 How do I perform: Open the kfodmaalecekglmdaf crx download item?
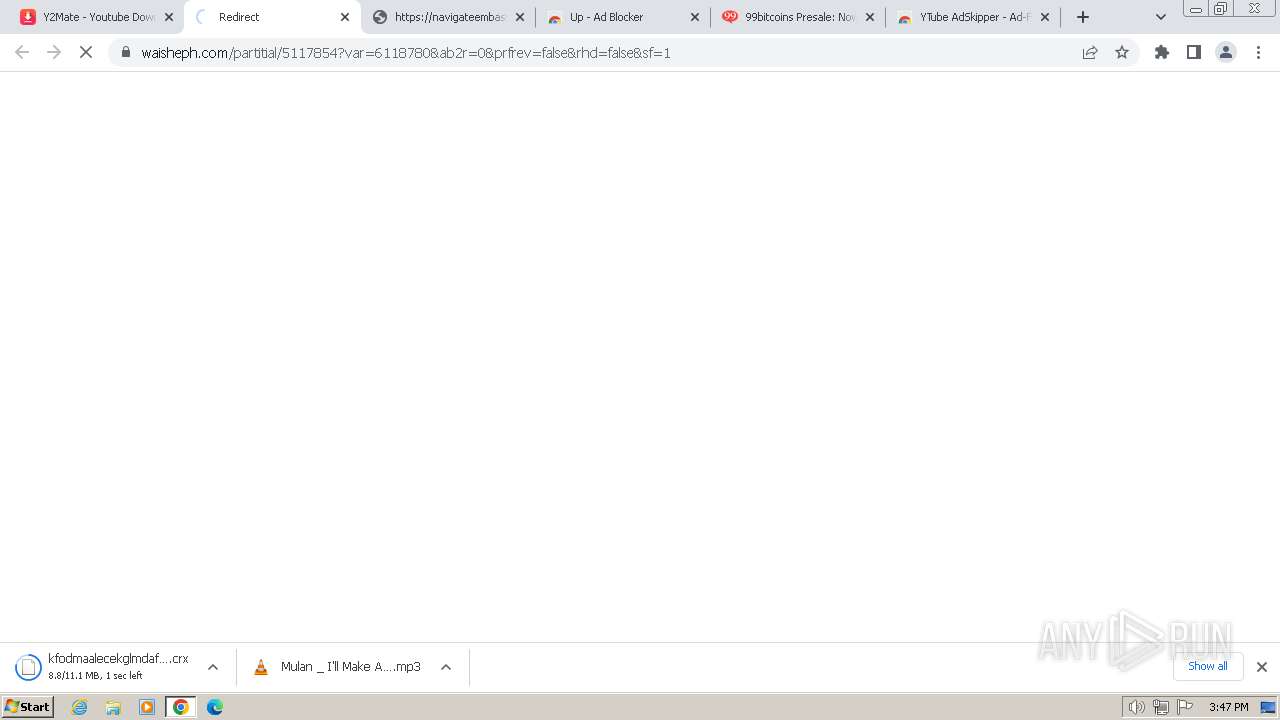pos(102,666)
